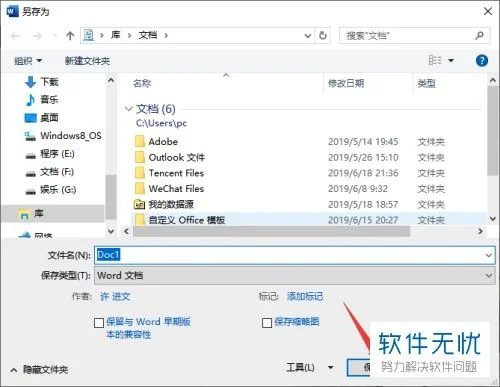The height and width of the screenshot is (387, 500).
Task: Select the 2019/5/14 19:45 date cell
Action: 363,142
